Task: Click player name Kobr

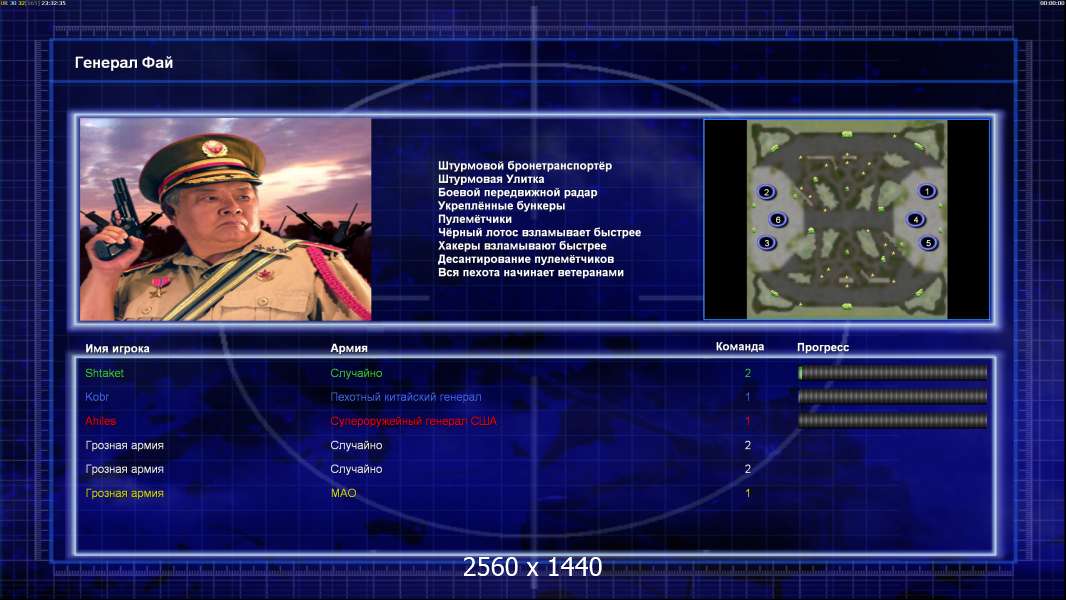Action: coord(97,397)
